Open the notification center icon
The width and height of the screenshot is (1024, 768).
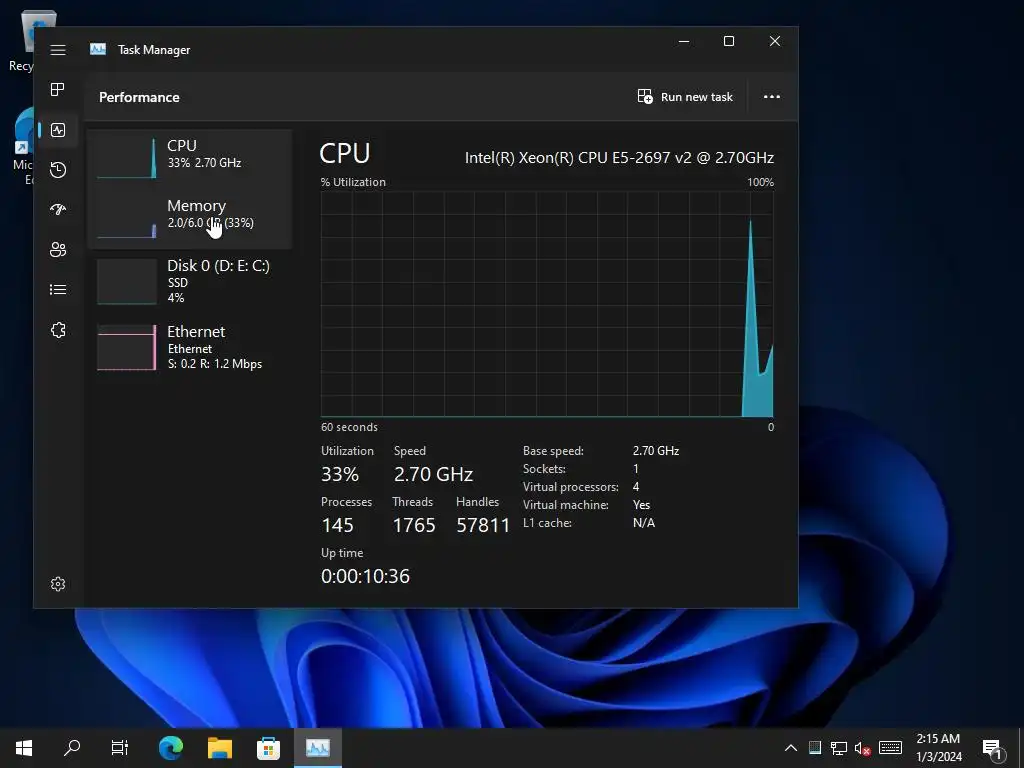point(992,749)
